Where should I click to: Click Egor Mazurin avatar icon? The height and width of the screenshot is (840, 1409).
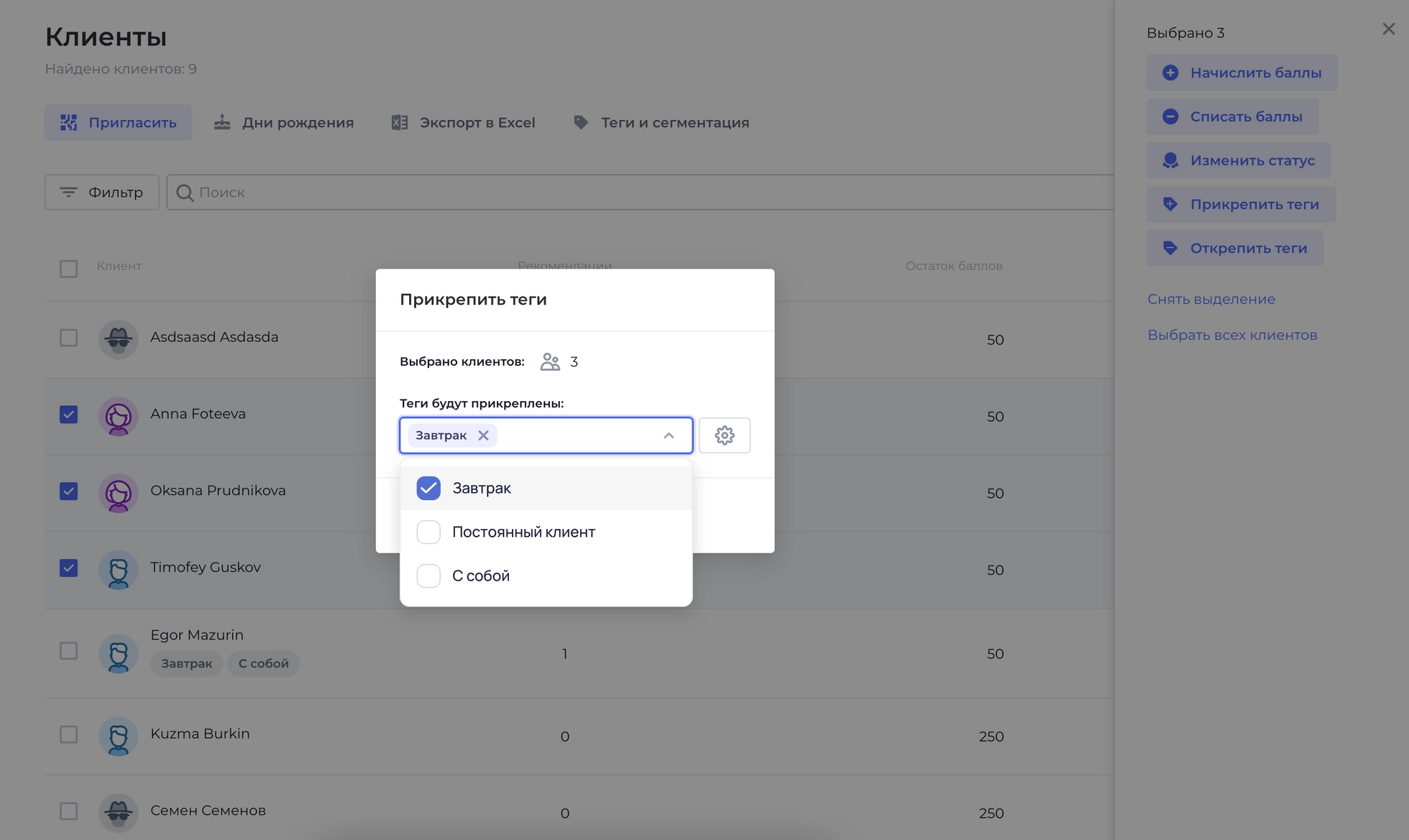(118, 653)
